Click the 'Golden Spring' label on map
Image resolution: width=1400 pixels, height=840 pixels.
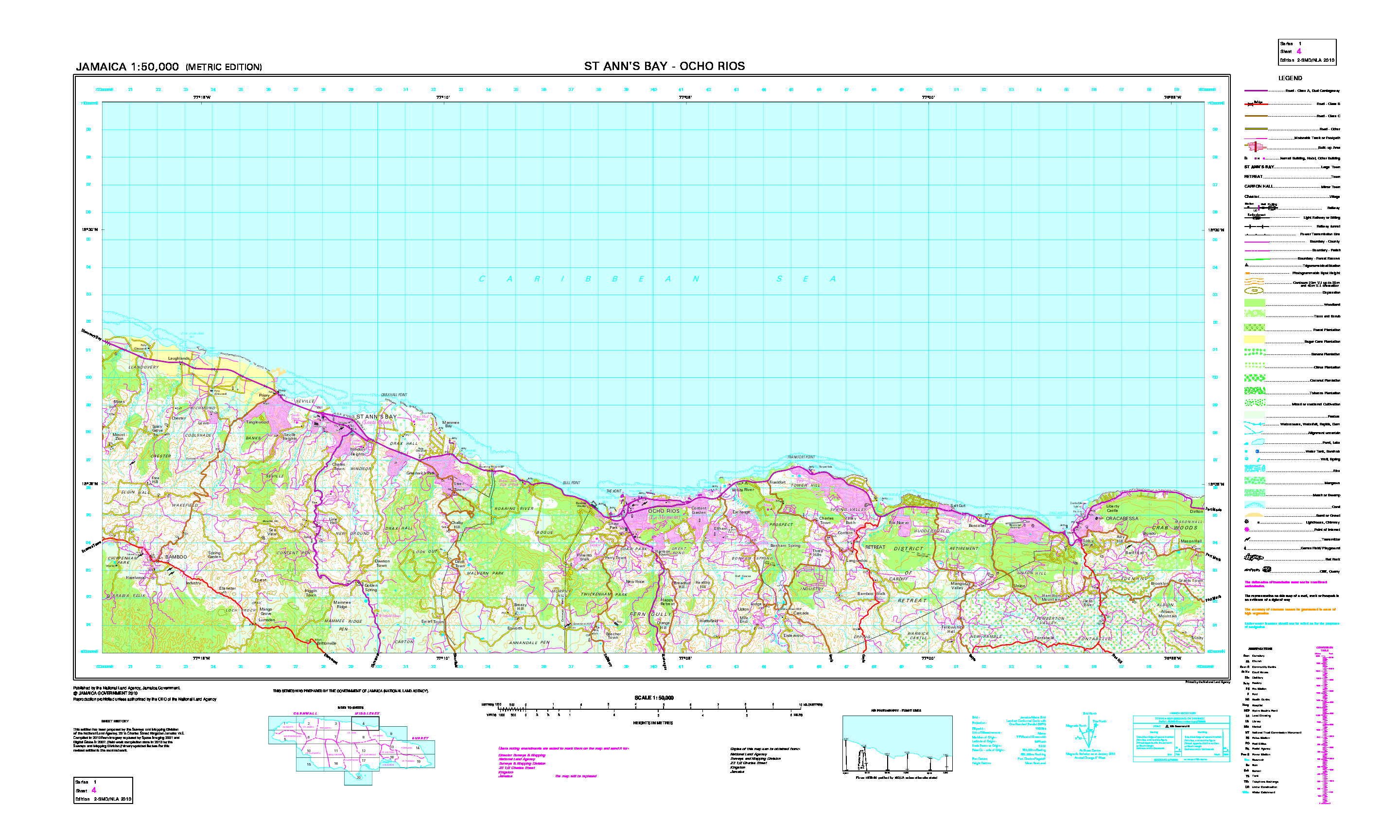[x=370, y=588]
